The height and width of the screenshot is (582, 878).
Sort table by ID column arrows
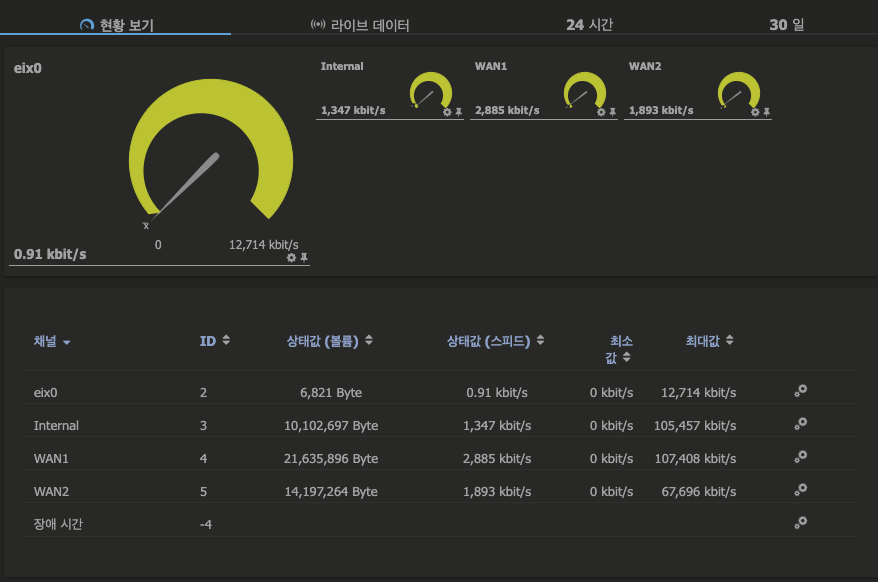click(226, 340)
